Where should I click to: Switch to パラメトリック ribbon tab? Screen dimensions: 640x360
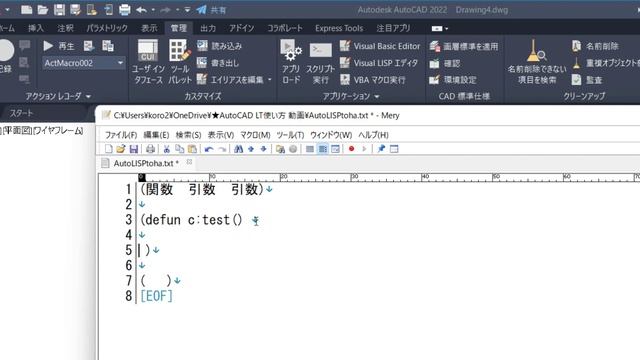pos(107,28)
